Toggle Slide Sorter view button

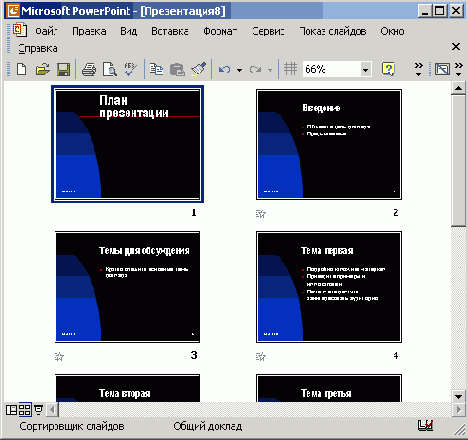(x=25, y=410)
